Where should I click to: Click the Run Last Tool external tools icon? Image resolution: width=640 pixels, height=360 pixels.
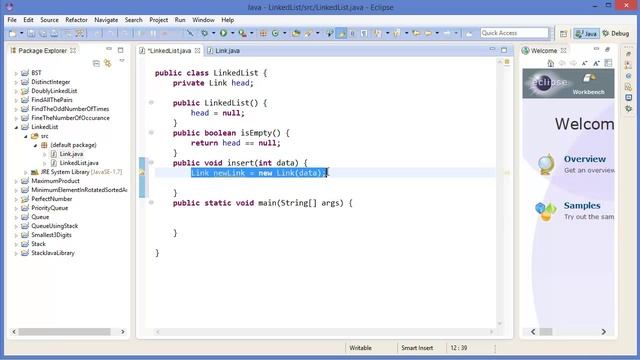pyautogui.click(x=242, y=33)
